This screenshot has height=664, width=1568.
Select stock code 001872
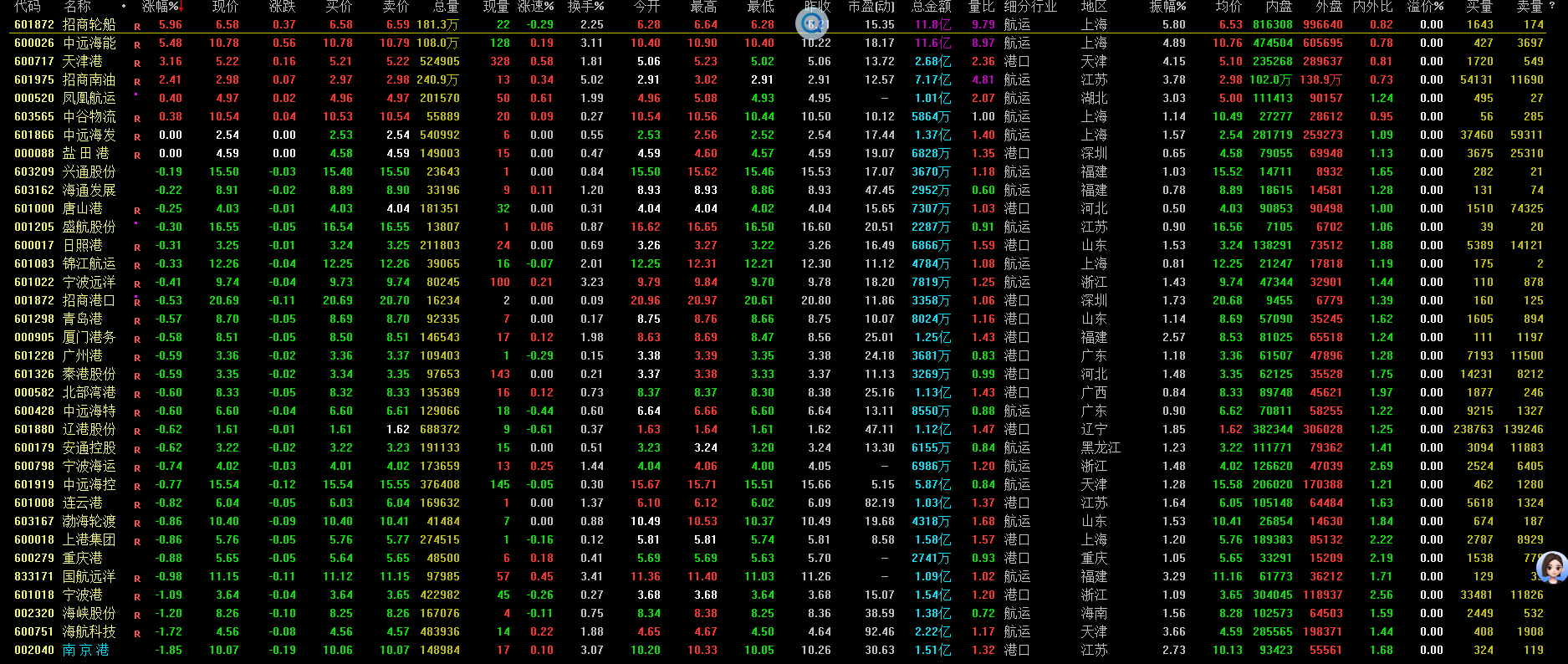tap(34, 301)
